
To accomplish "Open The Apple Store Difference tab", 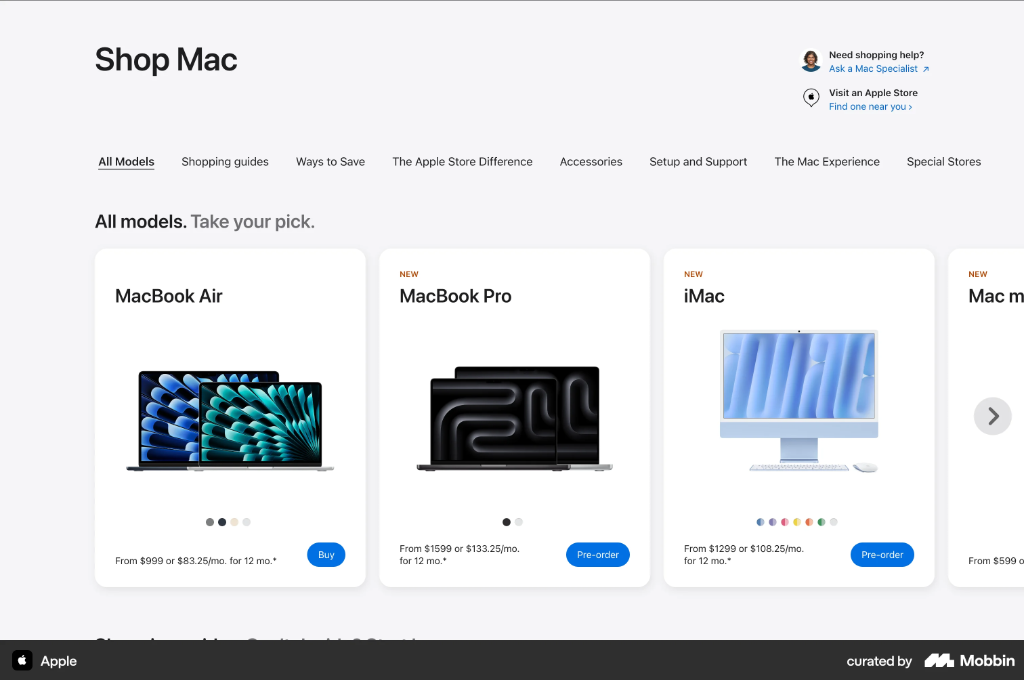I will tap(462, 161).
